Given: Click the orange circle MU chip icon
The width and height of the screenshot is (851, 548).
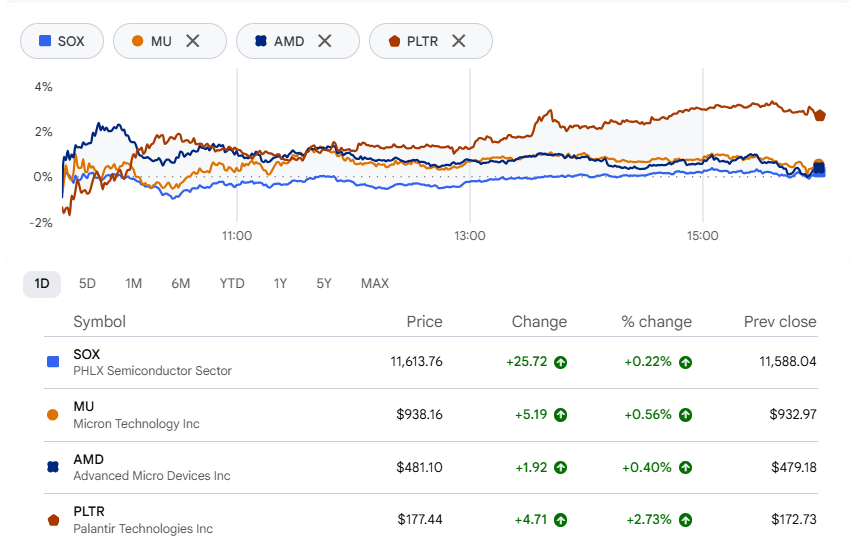Looking at the screenshot, I should point(137,41).
